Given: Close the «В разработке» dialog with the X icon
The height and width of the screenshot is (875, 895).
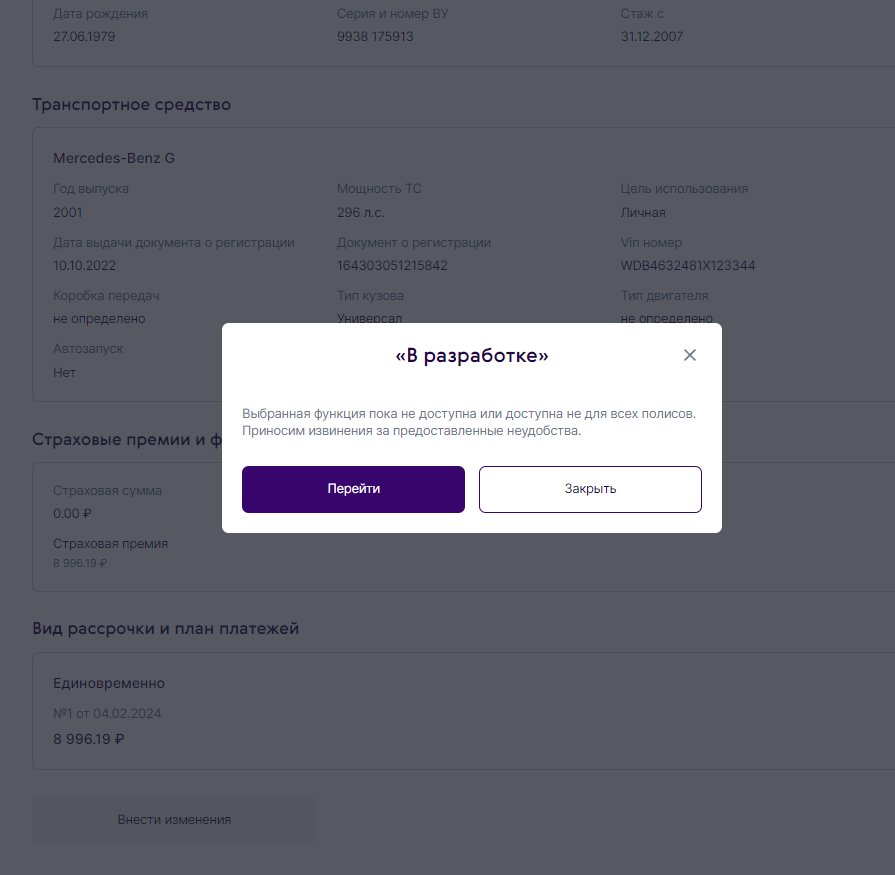Looking at the screenshot, I should tap(689, 355).
